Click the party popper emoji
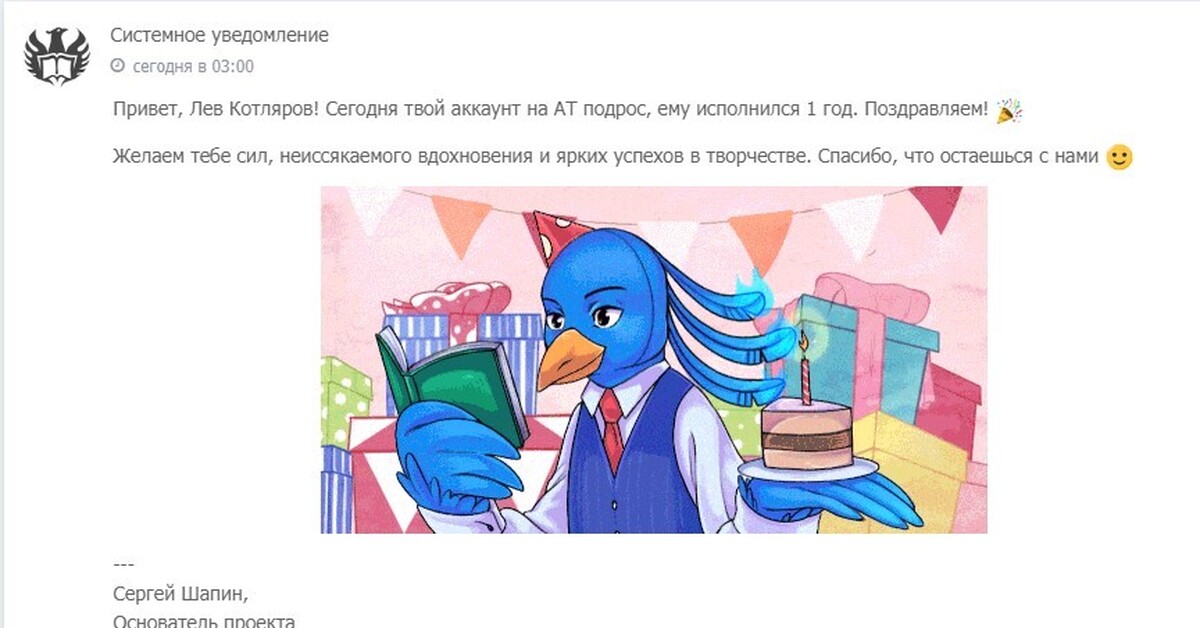Screen dimensions: 1200x628 [x=1009, y=111]
